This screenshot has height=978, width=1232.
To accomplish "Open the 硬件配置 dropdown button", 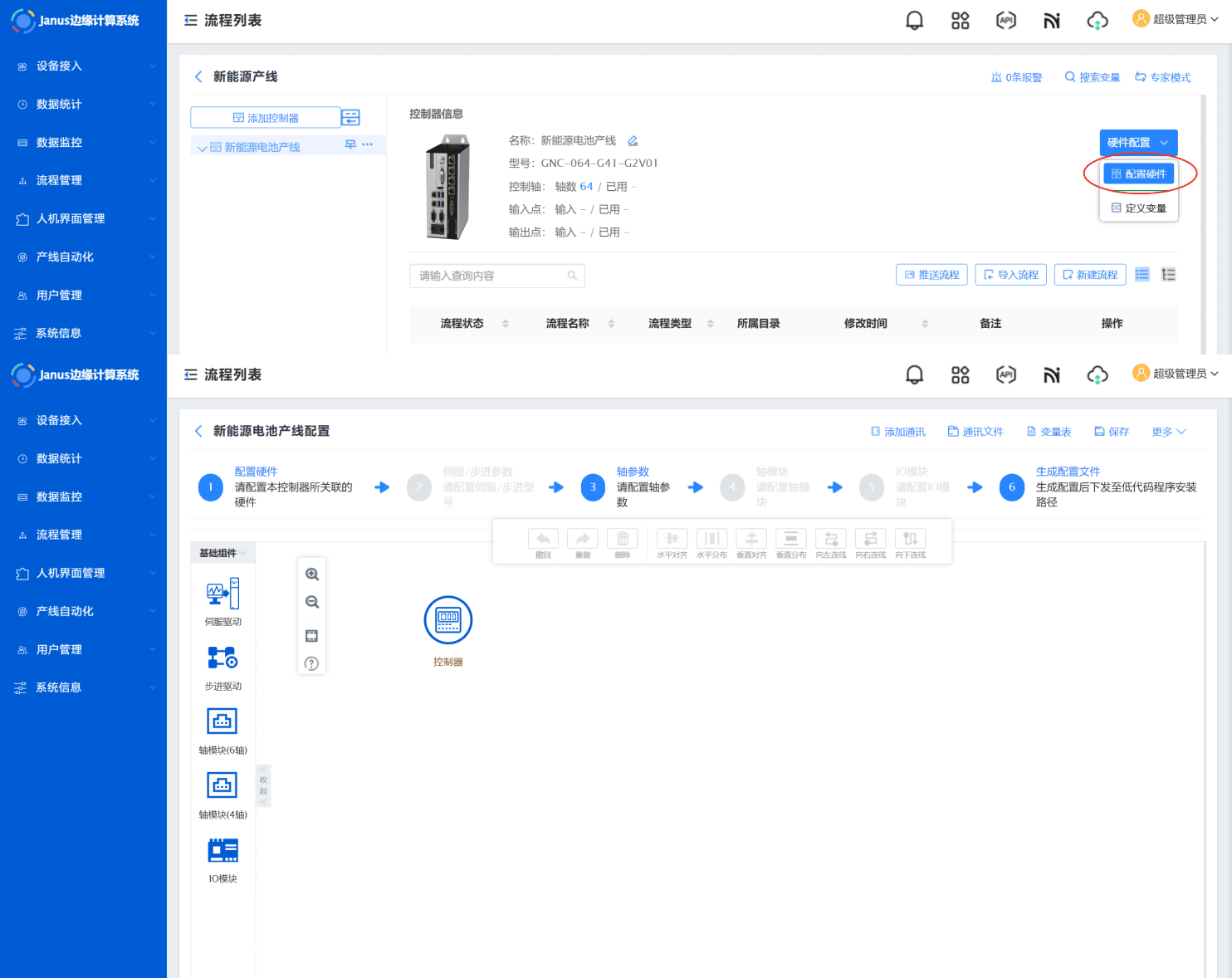I will tap(1138, 143).
